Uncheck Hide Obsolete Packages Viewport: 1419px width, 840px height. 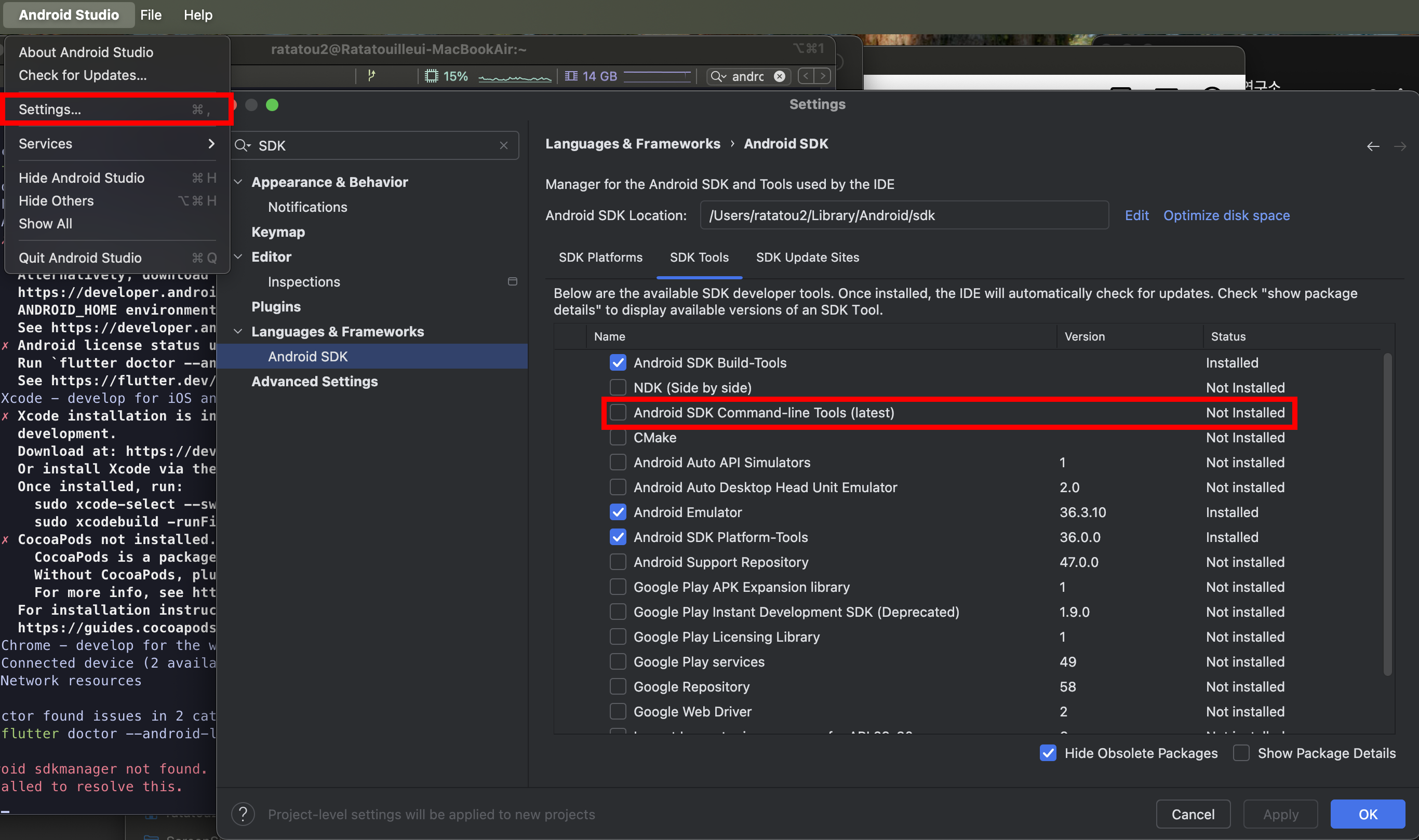[x=1048, y=753]
